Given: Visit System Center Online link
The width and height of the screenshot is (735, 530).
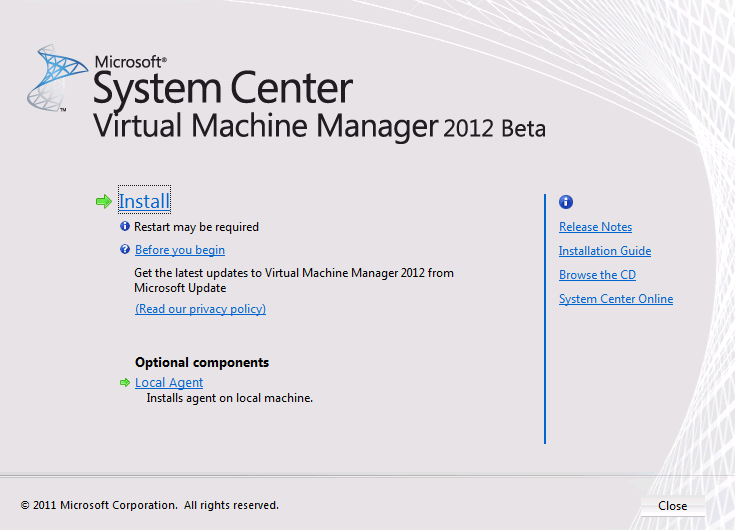Looking at the screenshot, I should (616, 299).
